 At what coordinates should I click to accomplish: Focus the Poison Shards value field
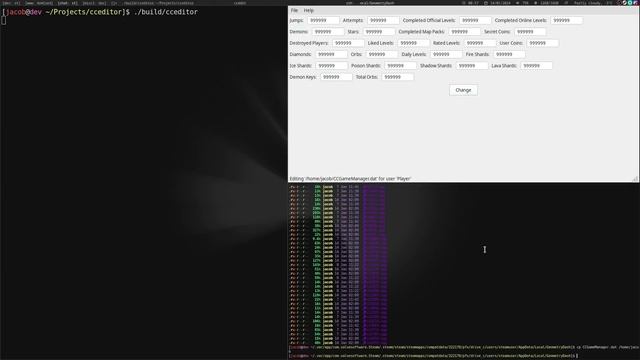400,66
